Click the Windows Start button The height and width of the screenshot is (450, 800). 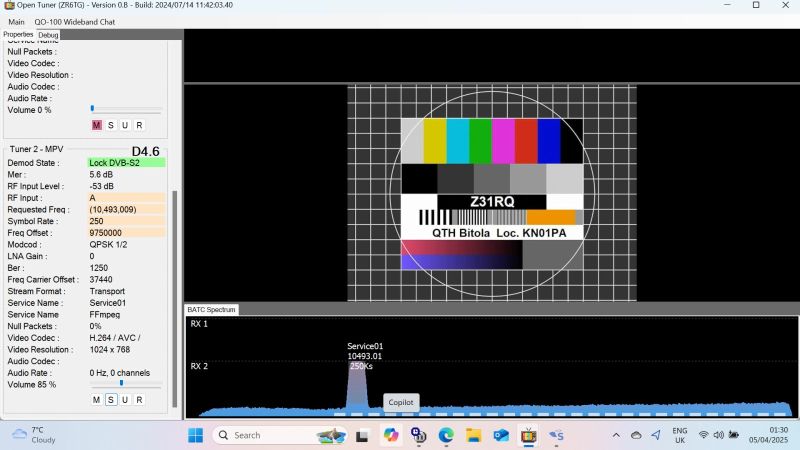tap(195, 435)
